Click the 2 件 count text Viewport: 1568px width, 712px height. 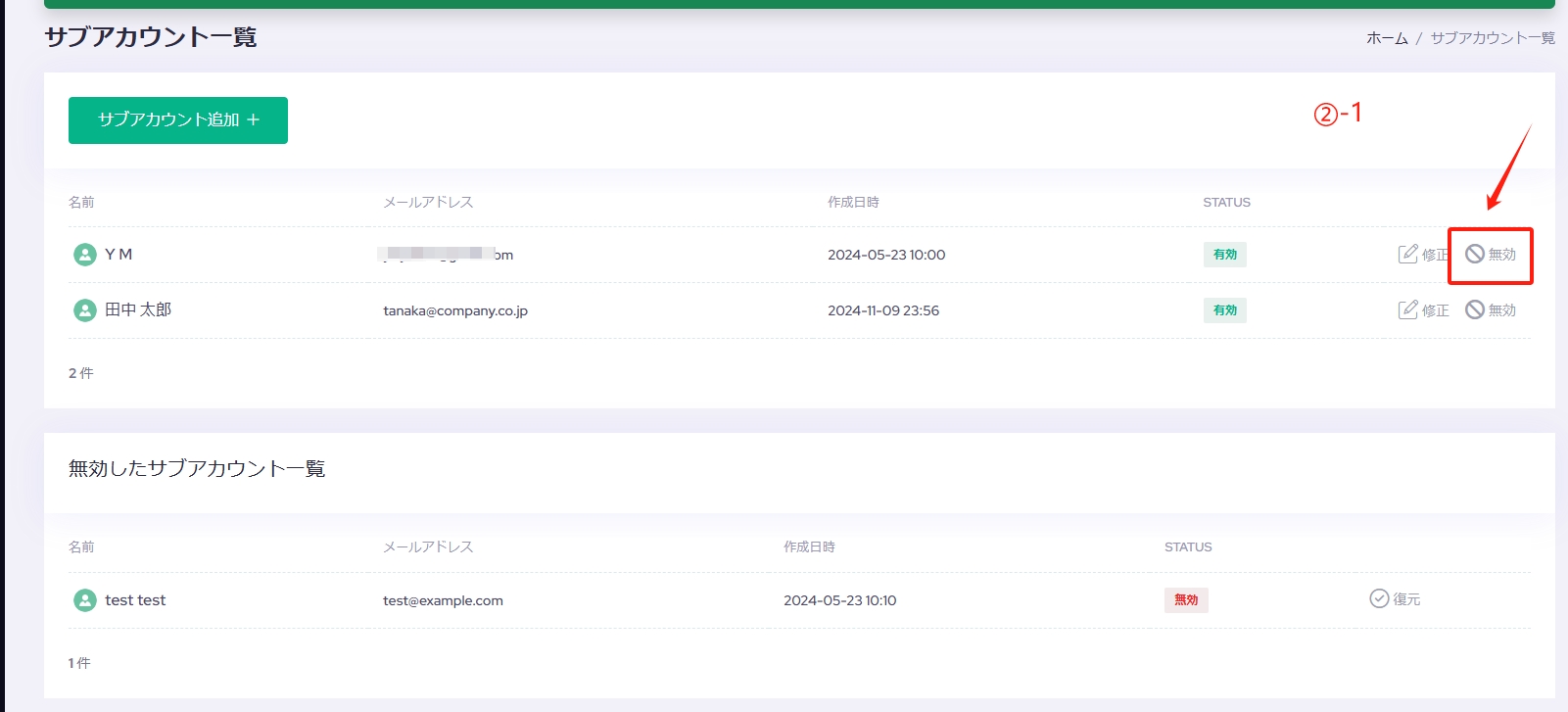81,373
